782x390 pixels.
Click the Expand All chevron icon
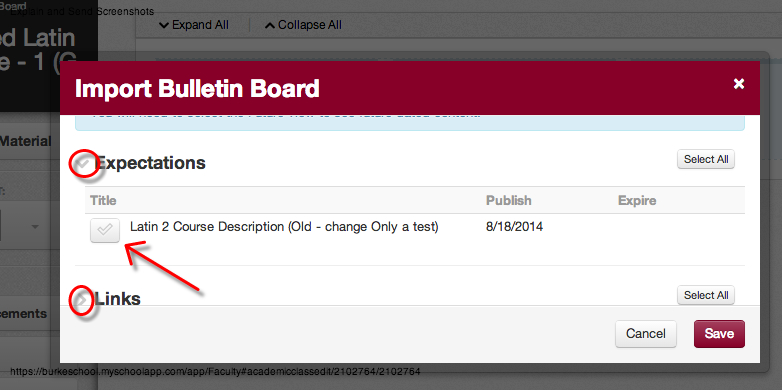point(164,25)
